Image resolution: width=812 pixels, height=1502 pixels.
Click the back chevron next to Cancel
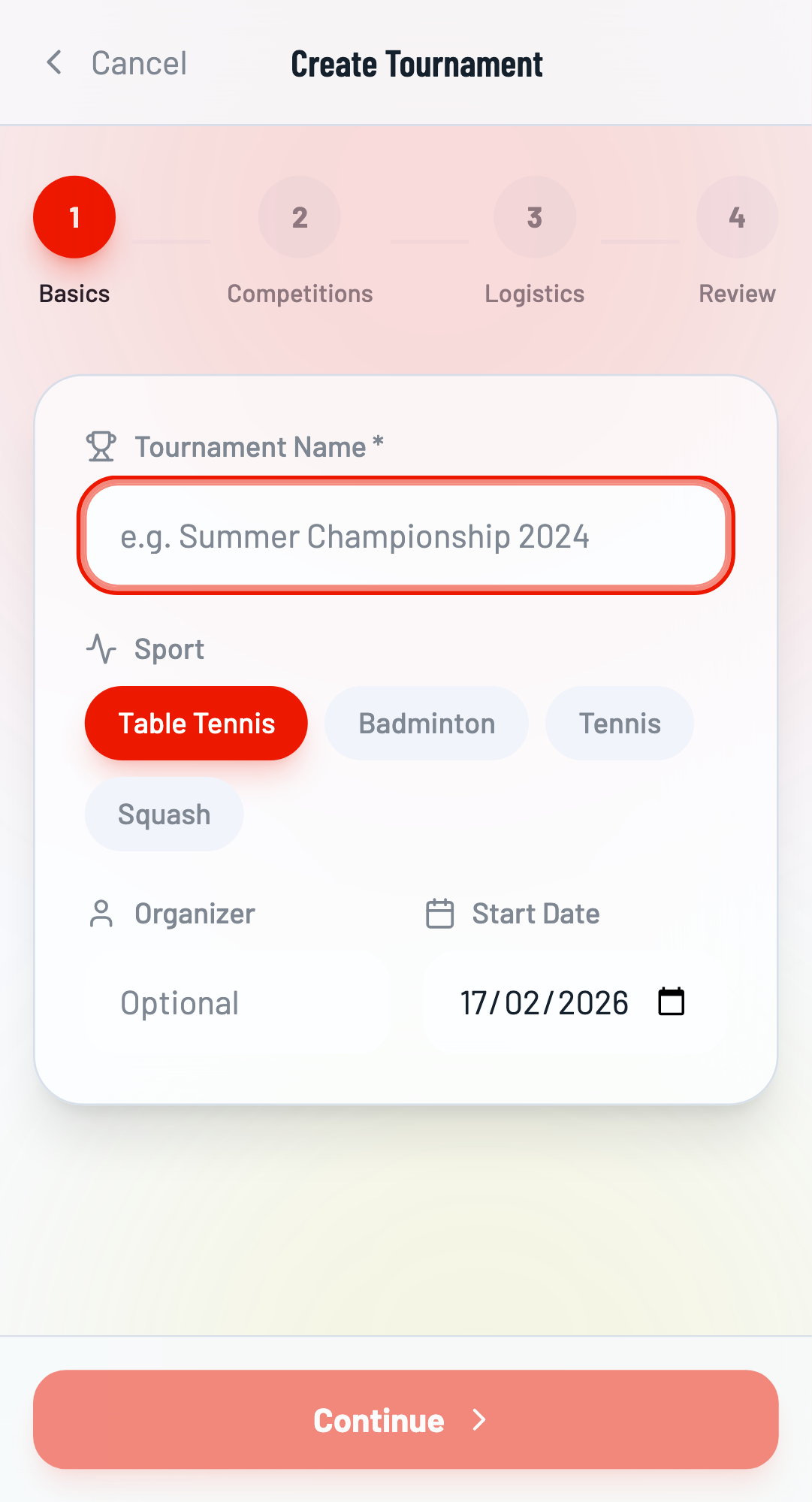pyautogui.click(x=53, y=63)
